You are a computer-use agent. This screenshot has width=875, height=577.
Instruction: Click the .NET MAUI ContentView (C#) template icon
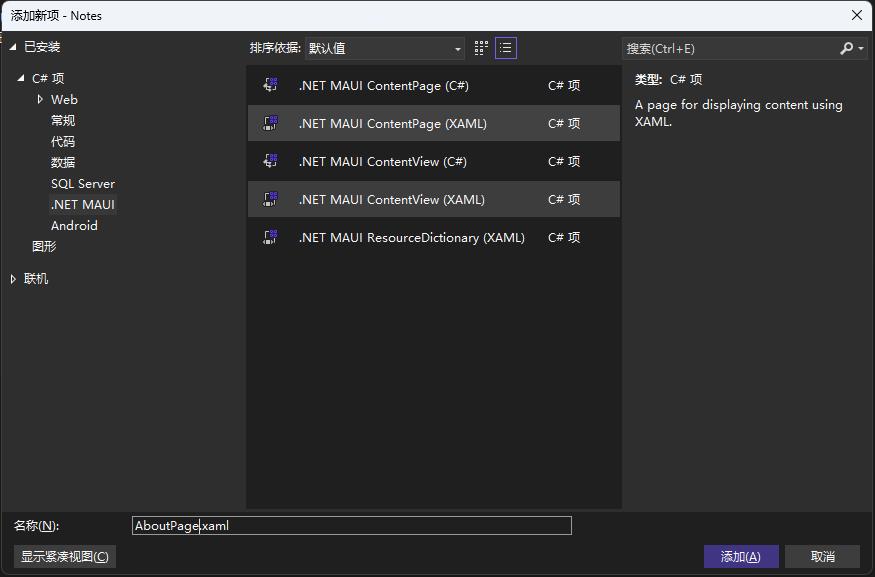point(271,161)
